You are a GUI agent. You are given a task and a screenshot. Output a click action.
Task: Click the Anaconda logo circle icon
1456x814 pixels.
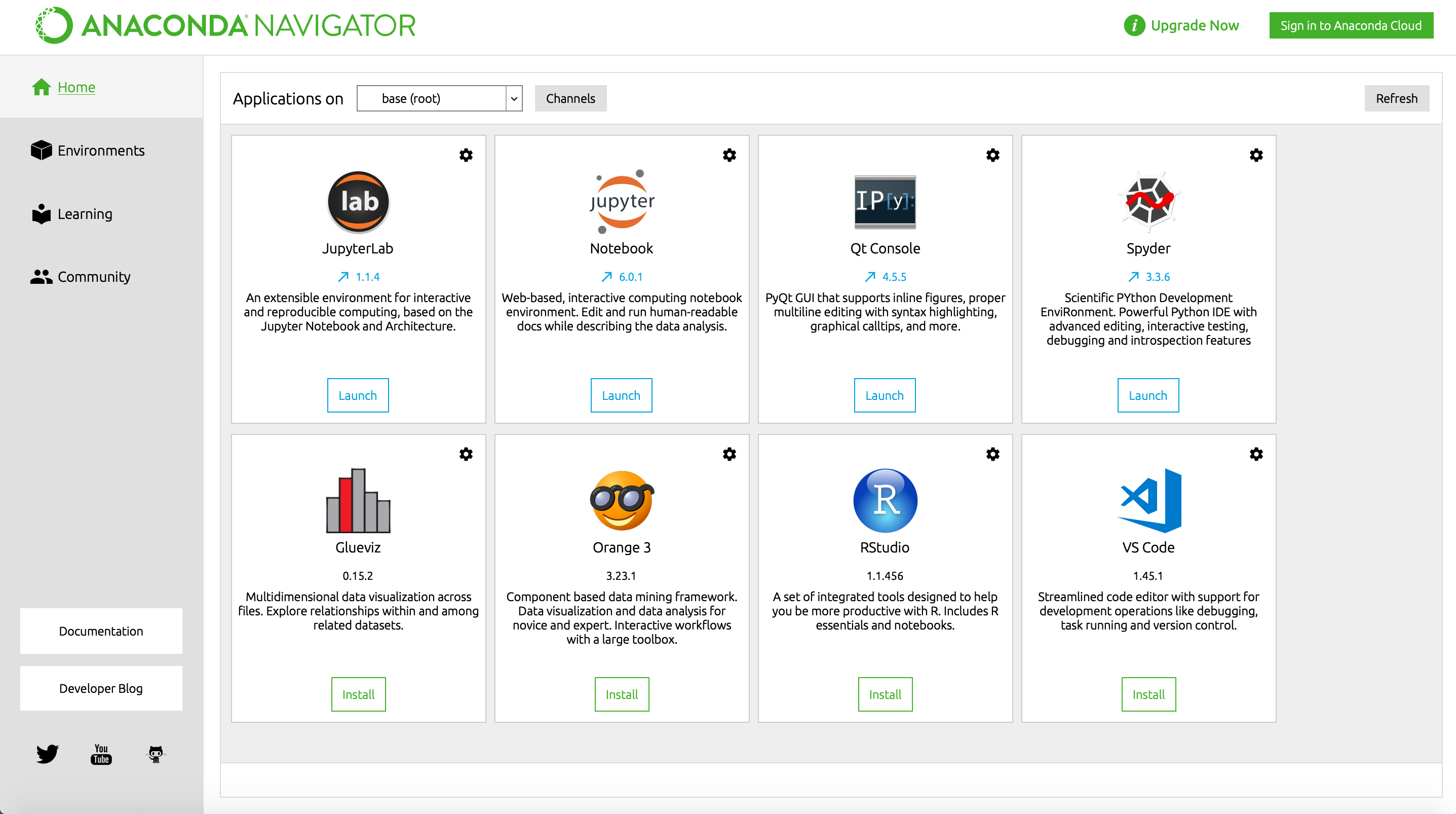(x=54, y=25)
